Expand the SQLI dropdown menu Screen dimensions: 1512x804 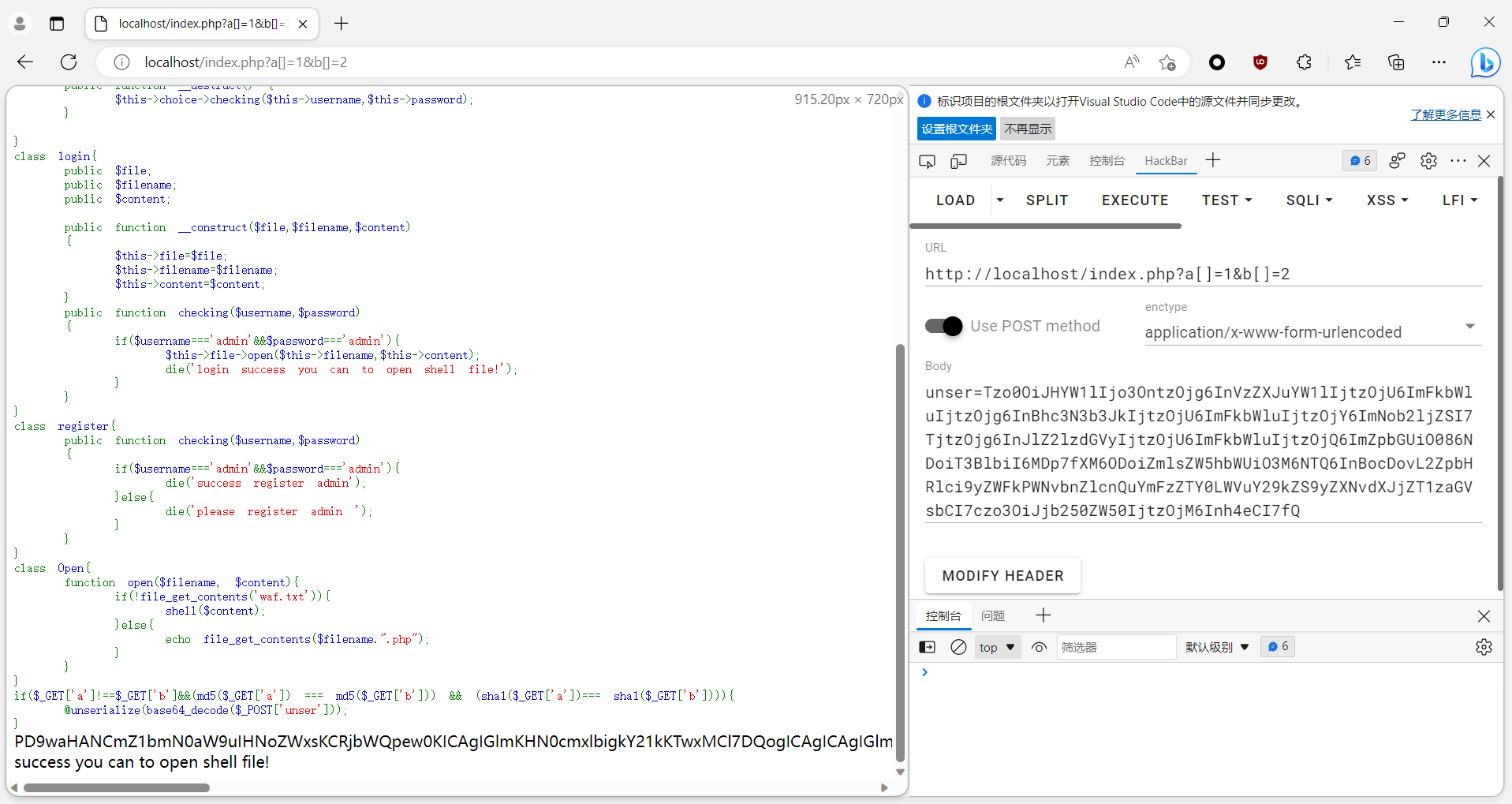pyautogui.click(x=1309, y=200)
